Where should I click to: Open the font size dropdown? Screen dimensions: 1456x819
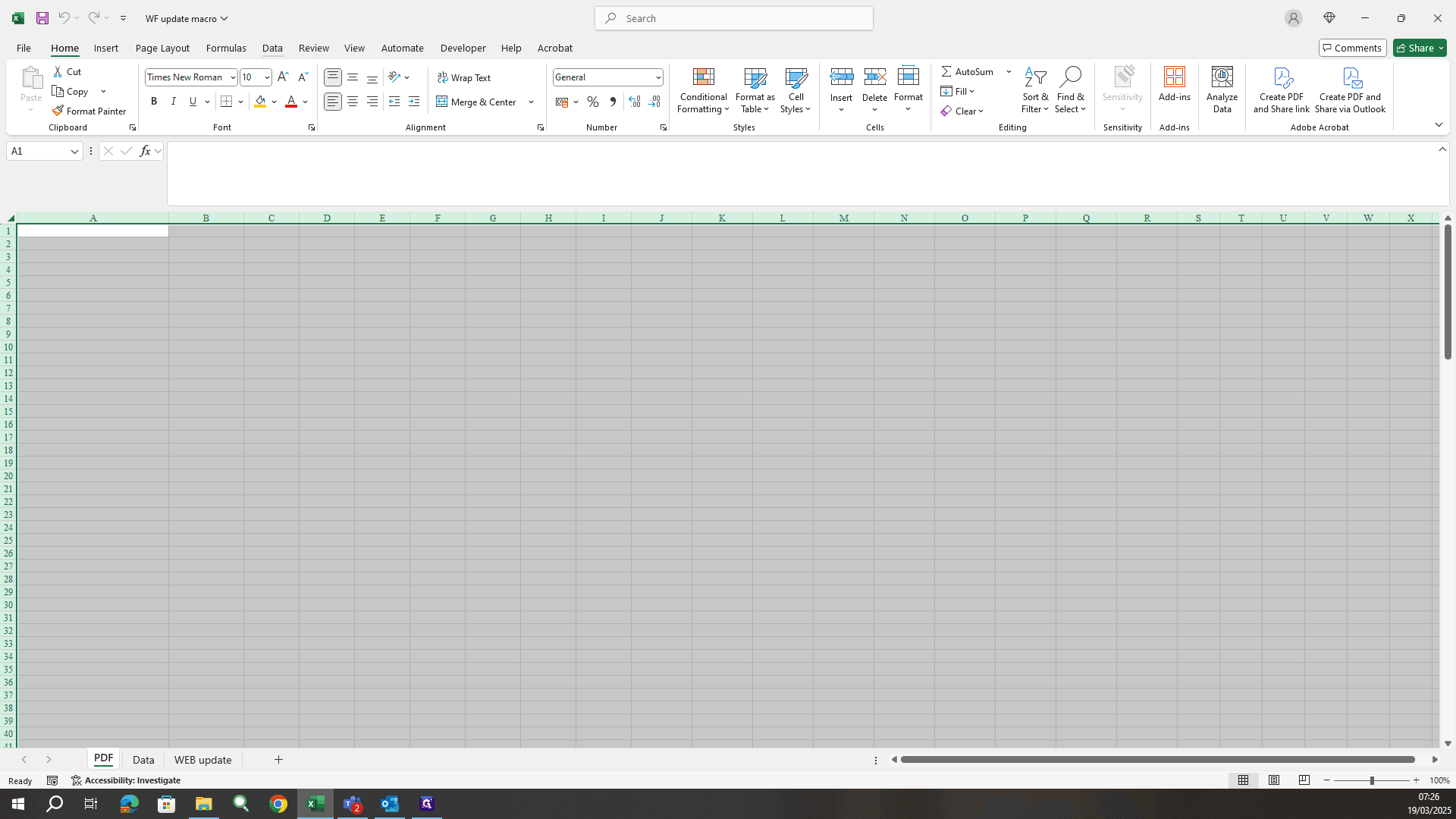click(267, 77)
